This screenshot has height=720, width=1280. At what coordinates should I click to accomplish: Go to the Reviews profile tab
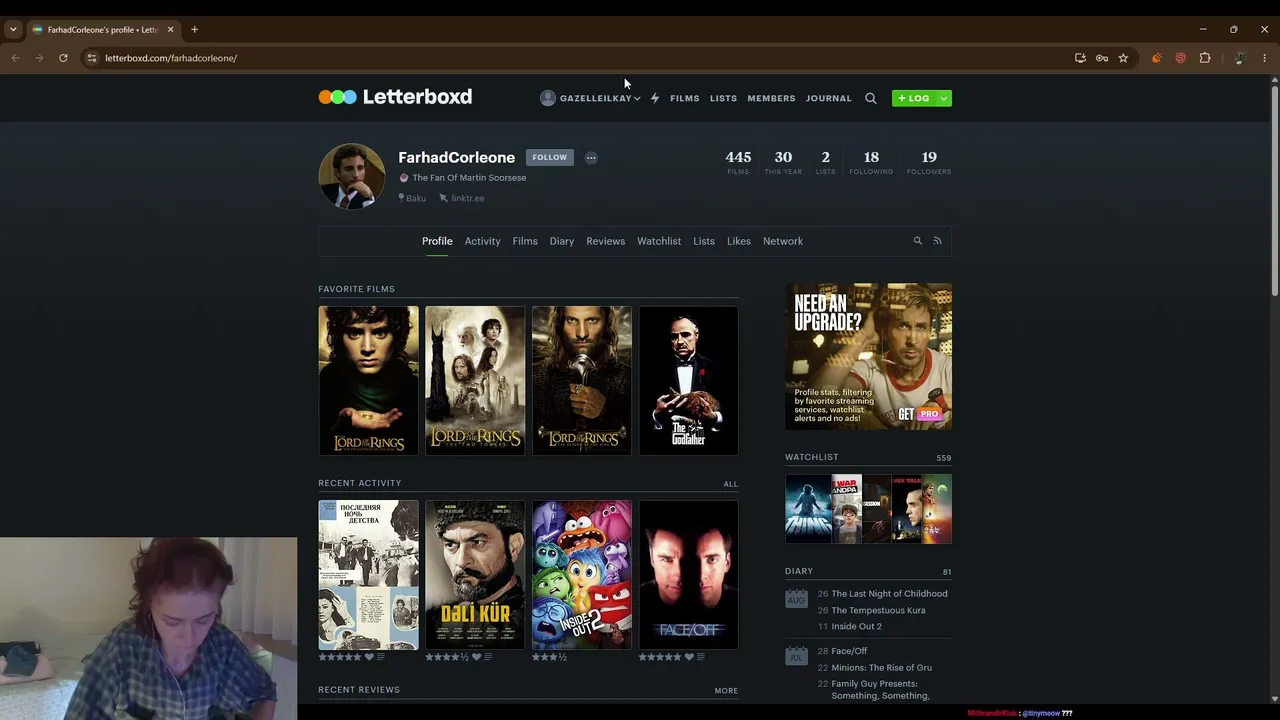tap(605, 241)
